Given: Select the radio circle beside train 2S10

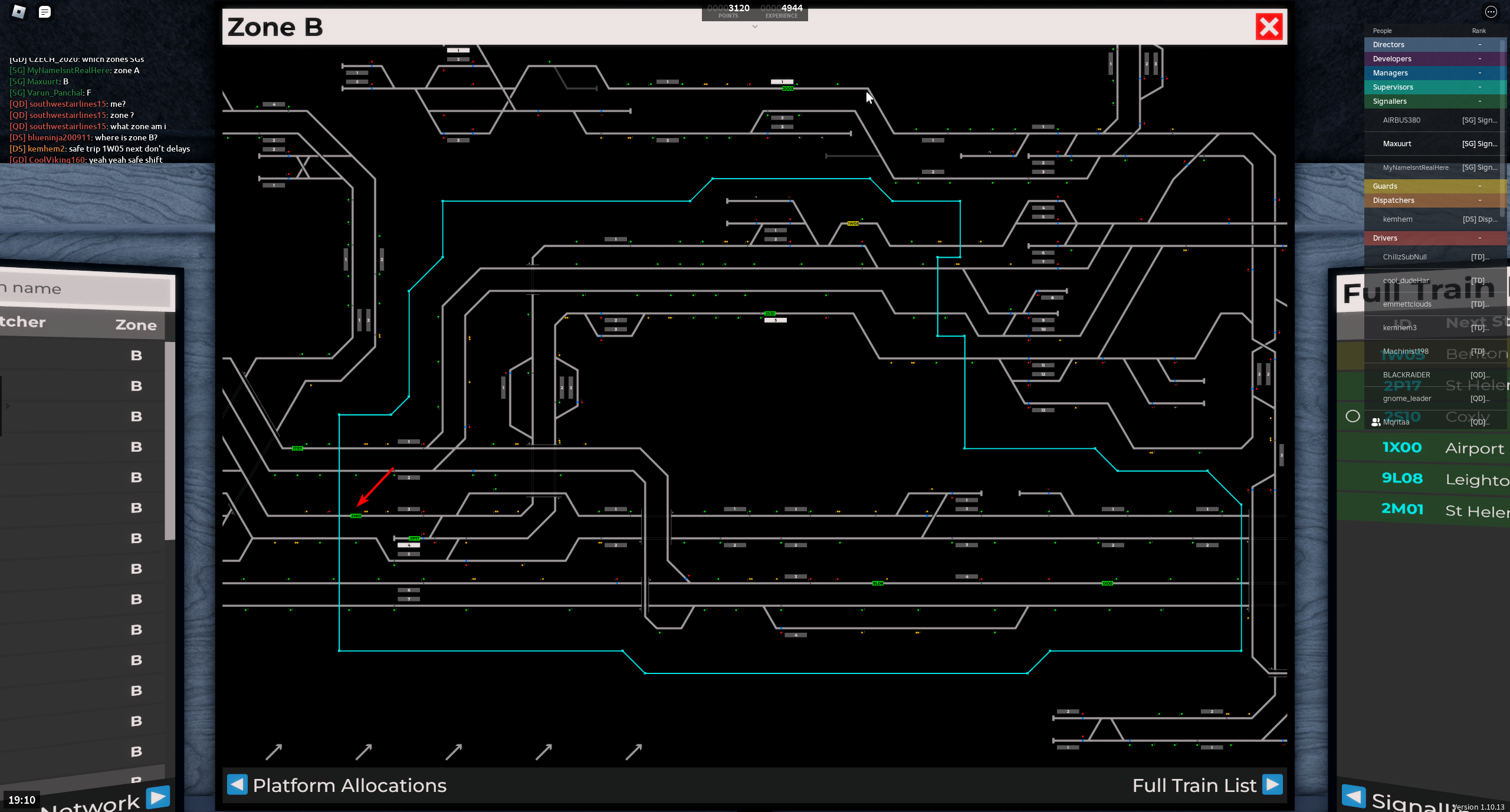Looking at the screenshot, I should click(1353, 416).
